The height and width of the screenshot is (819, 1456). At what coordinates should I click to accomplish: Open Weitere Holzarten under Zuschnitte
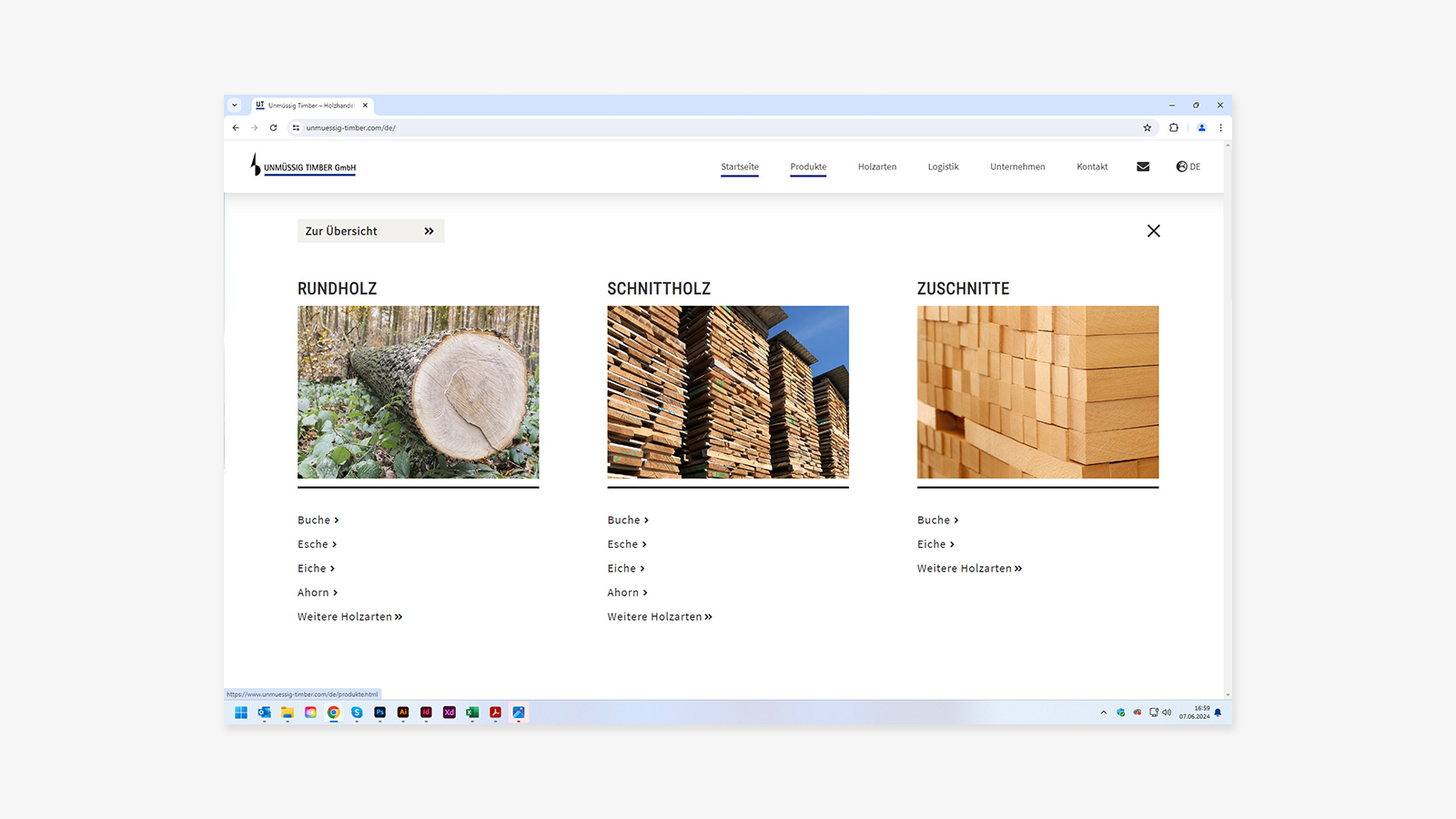tap(970, 569)
